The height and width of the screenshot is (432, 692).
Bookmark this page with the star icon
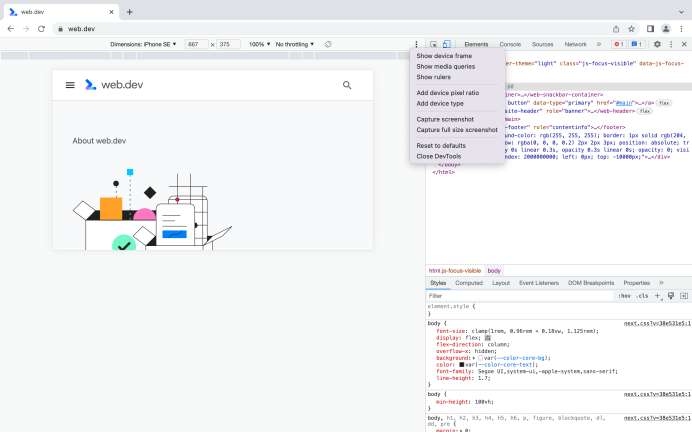[631, 29]
